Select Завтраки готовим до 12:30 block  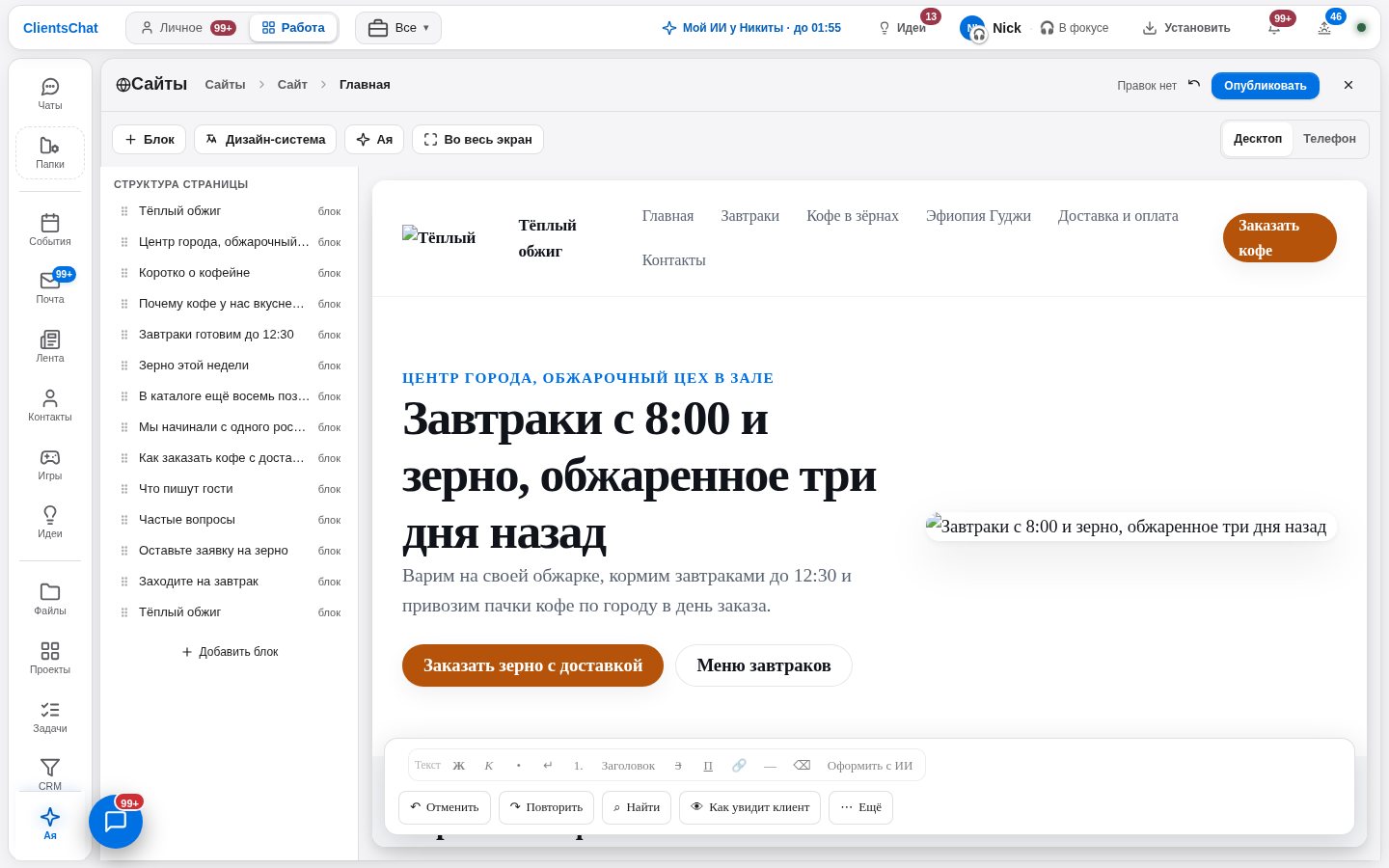230,335
